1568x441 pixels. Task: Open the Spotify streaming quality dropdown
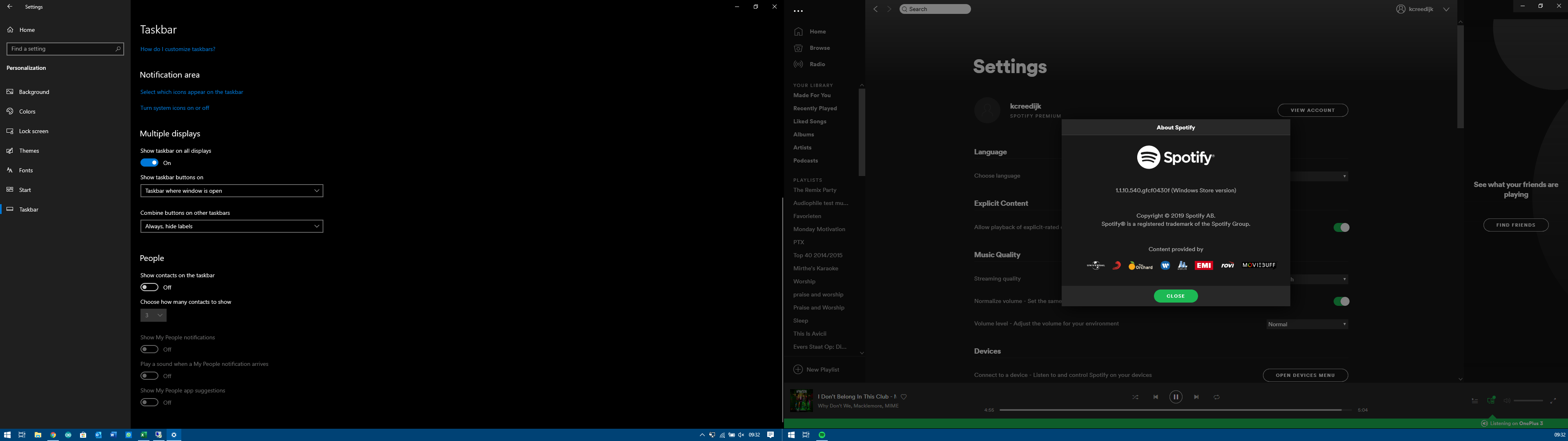pyautogui.click(x=1319, y=280)
